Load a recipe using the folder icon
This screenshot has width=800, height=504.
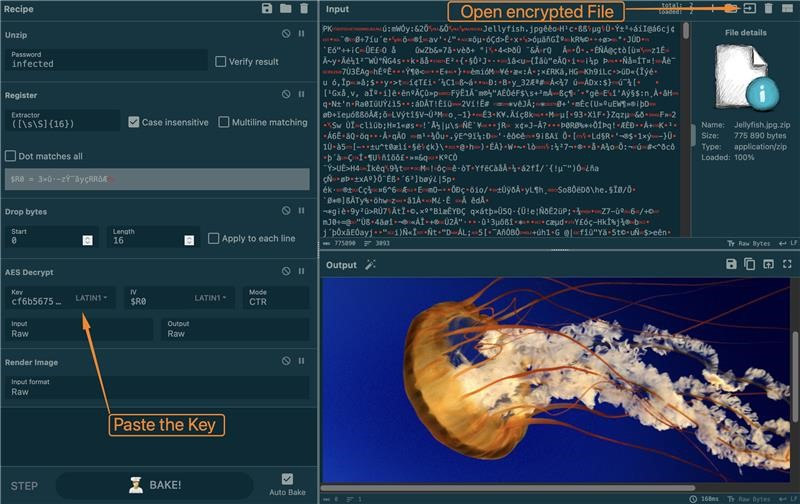tap(285, 8)
